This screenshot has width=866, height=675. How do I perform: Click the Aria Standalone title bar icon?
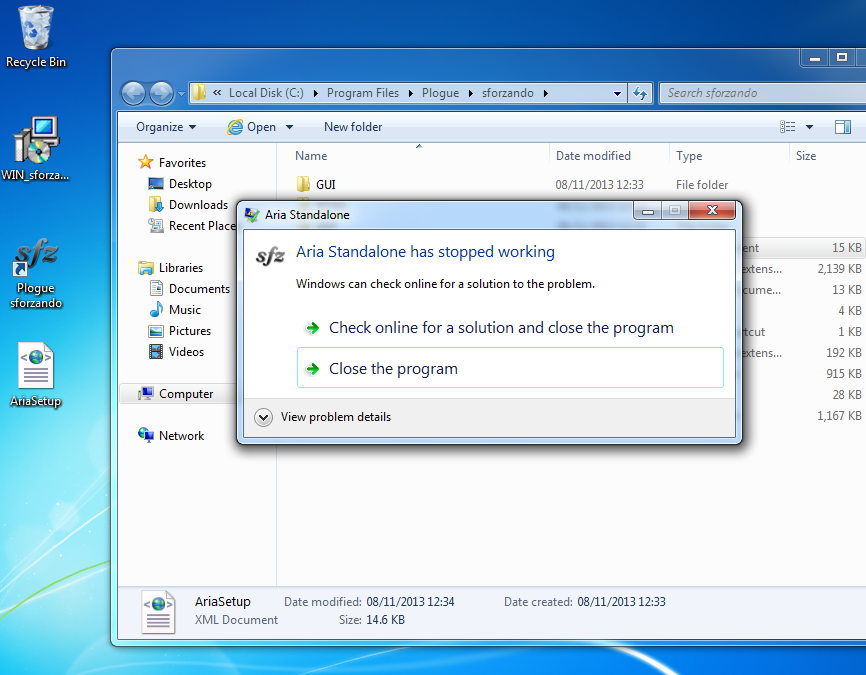click(x=252, y=215)
